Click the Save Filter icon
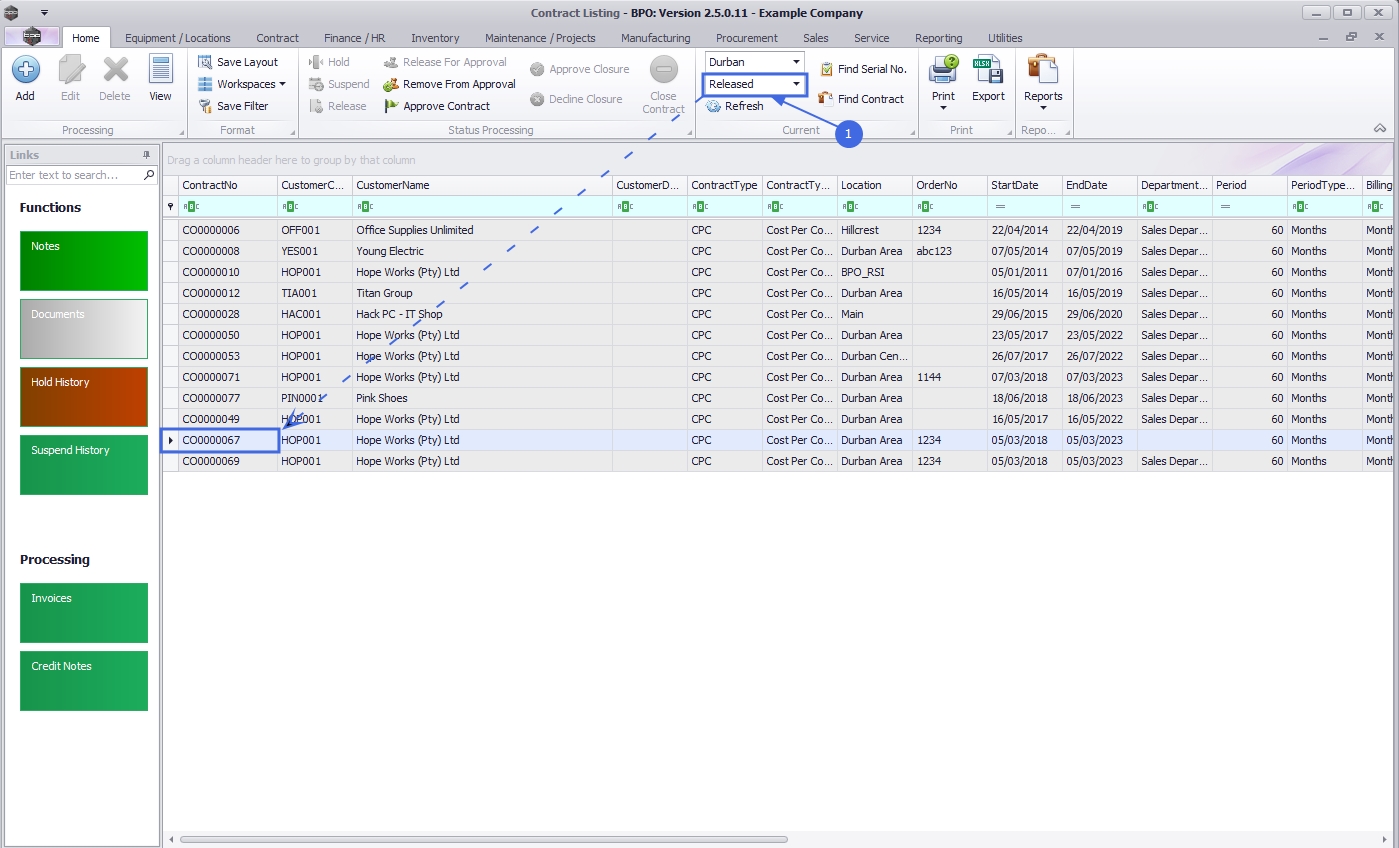 pyautogui.click(x=205, y=106)
